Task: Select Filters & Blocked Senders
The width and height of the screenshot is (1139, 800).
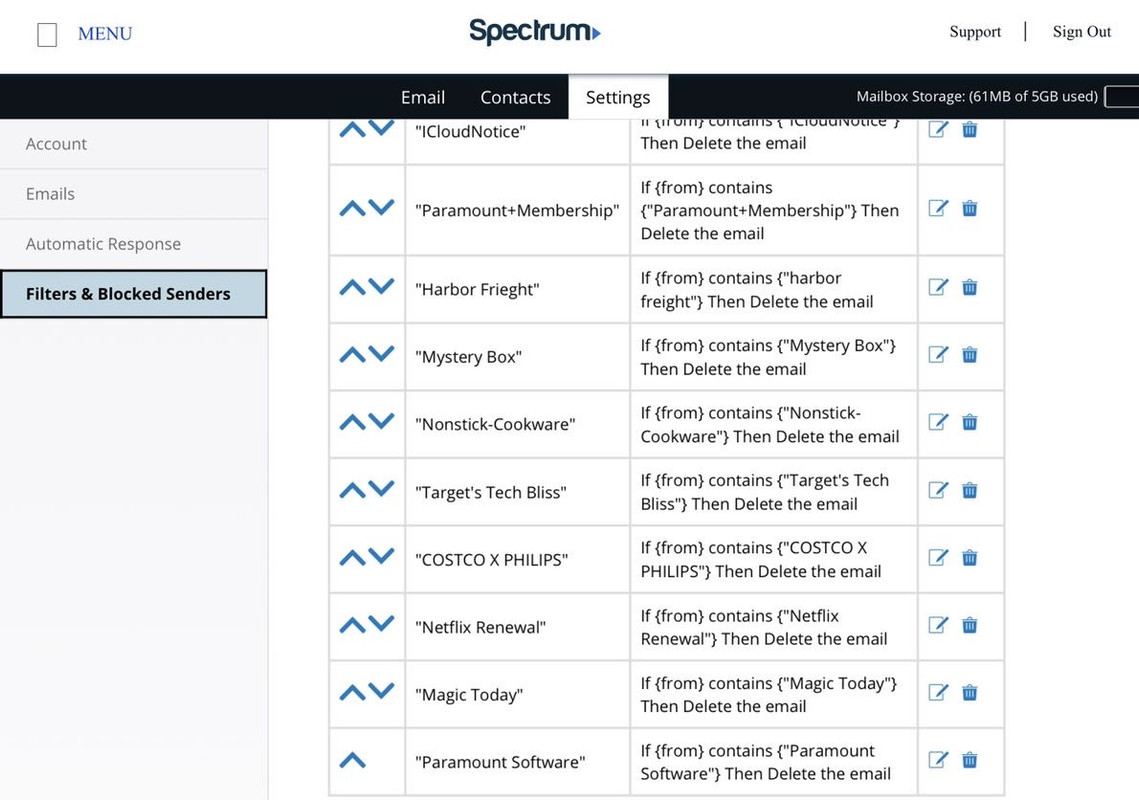Action: tap(134, 294)
